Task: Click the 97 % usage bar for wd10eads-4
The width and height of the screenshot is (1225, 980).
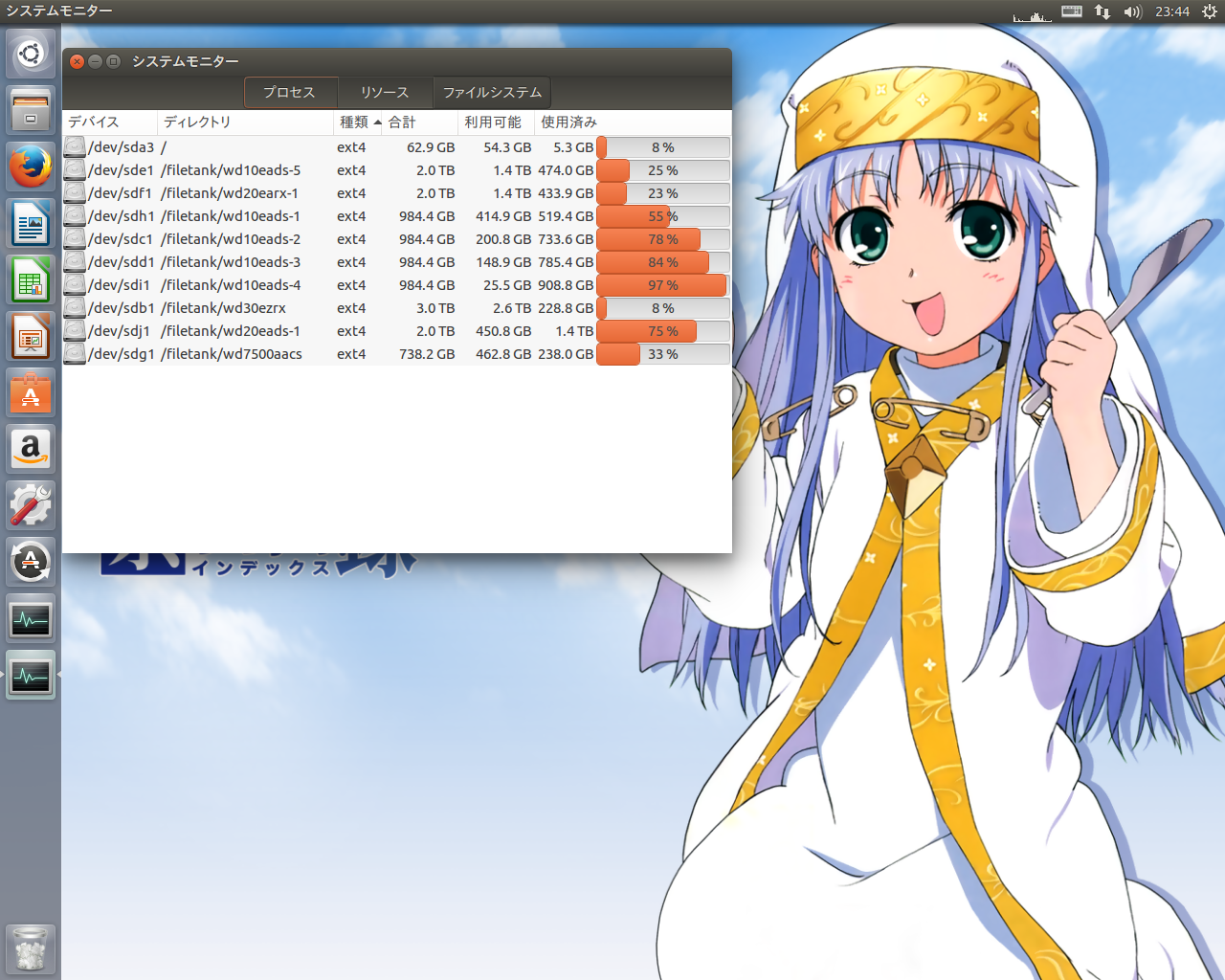Action: [663, 285]
